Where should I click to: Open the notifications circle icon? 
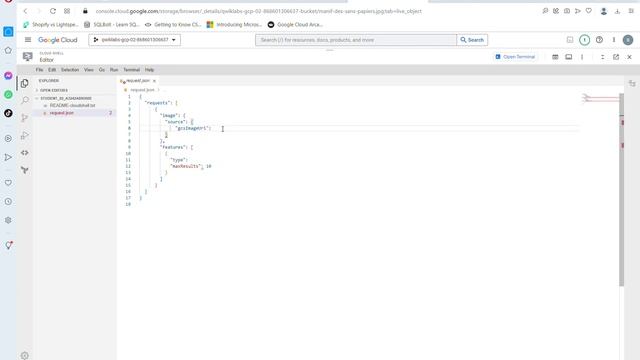point(584,40)
